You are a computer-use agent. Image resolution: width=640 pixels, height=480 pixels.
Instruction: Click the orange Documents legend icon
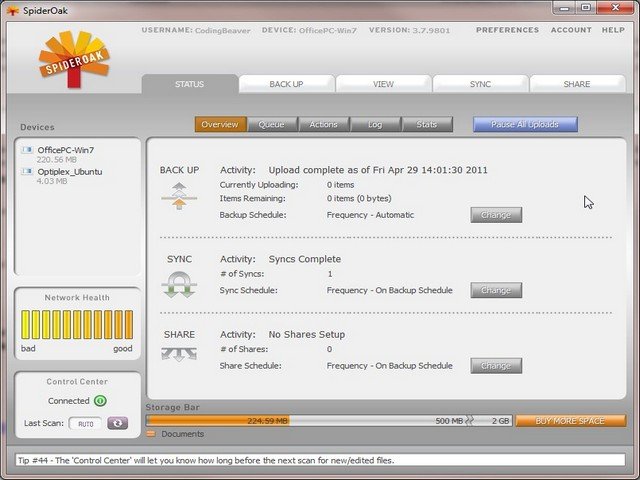pyautogui.click(x=151, y=434)
